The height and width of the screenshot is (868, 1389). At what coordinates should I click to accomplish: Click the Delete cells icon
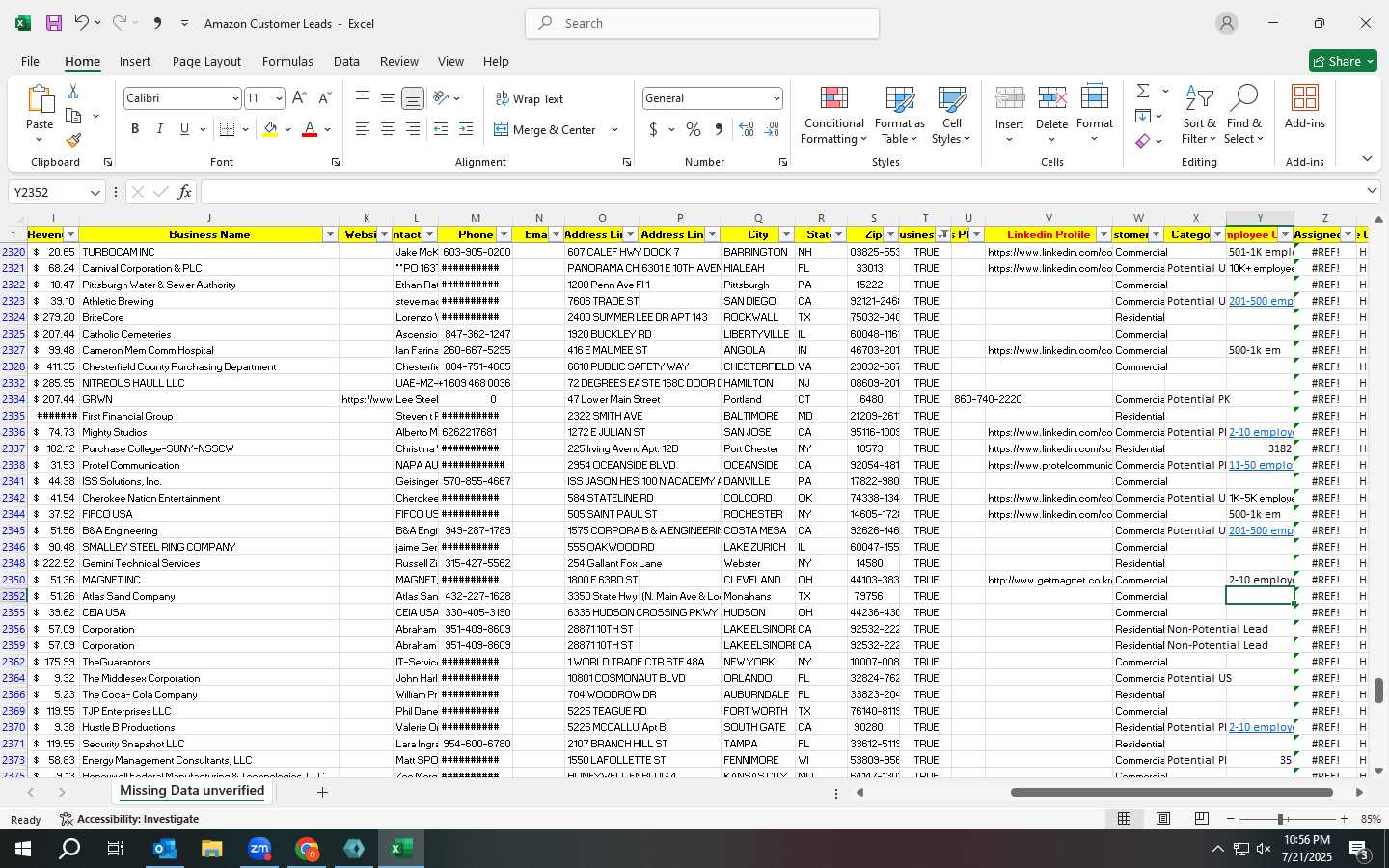1051,98
